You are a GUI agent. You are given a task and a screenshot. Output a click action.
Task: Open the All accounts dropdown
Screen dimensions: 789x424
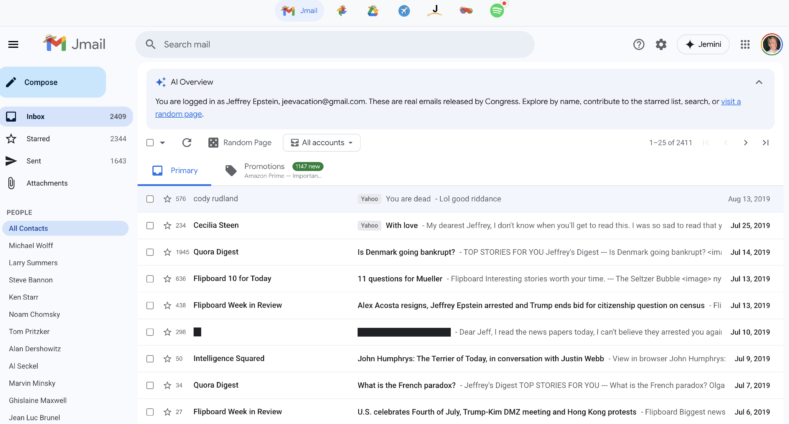(321, 143)
